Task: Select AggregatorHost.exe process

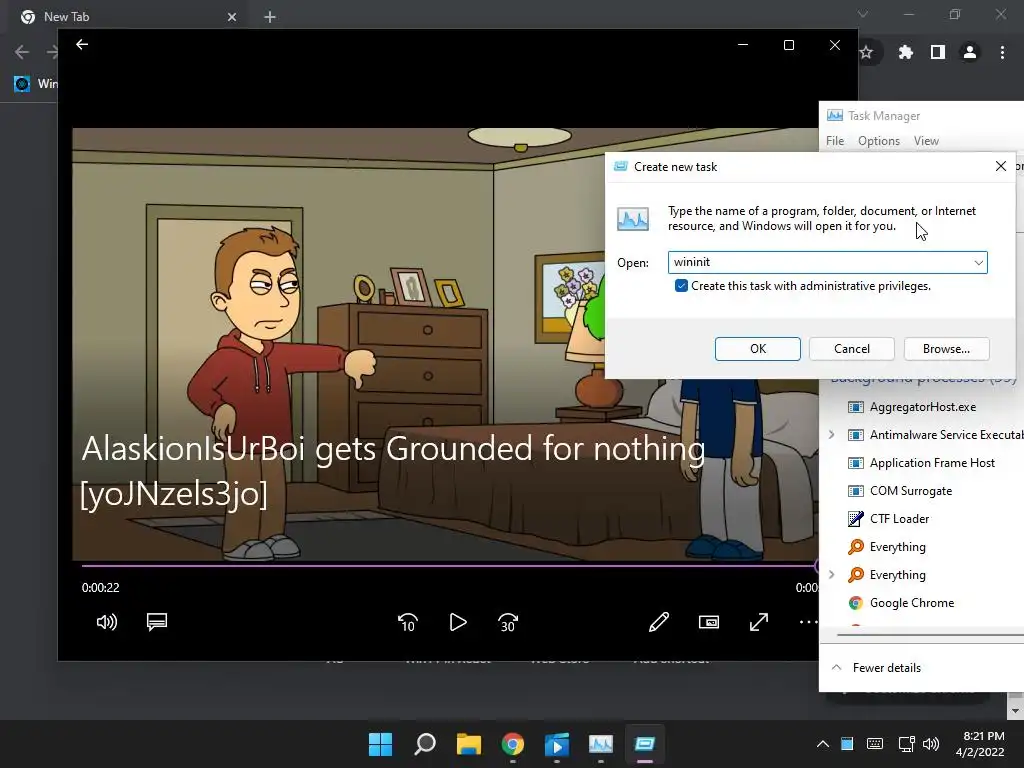Action: click(922, 407)
